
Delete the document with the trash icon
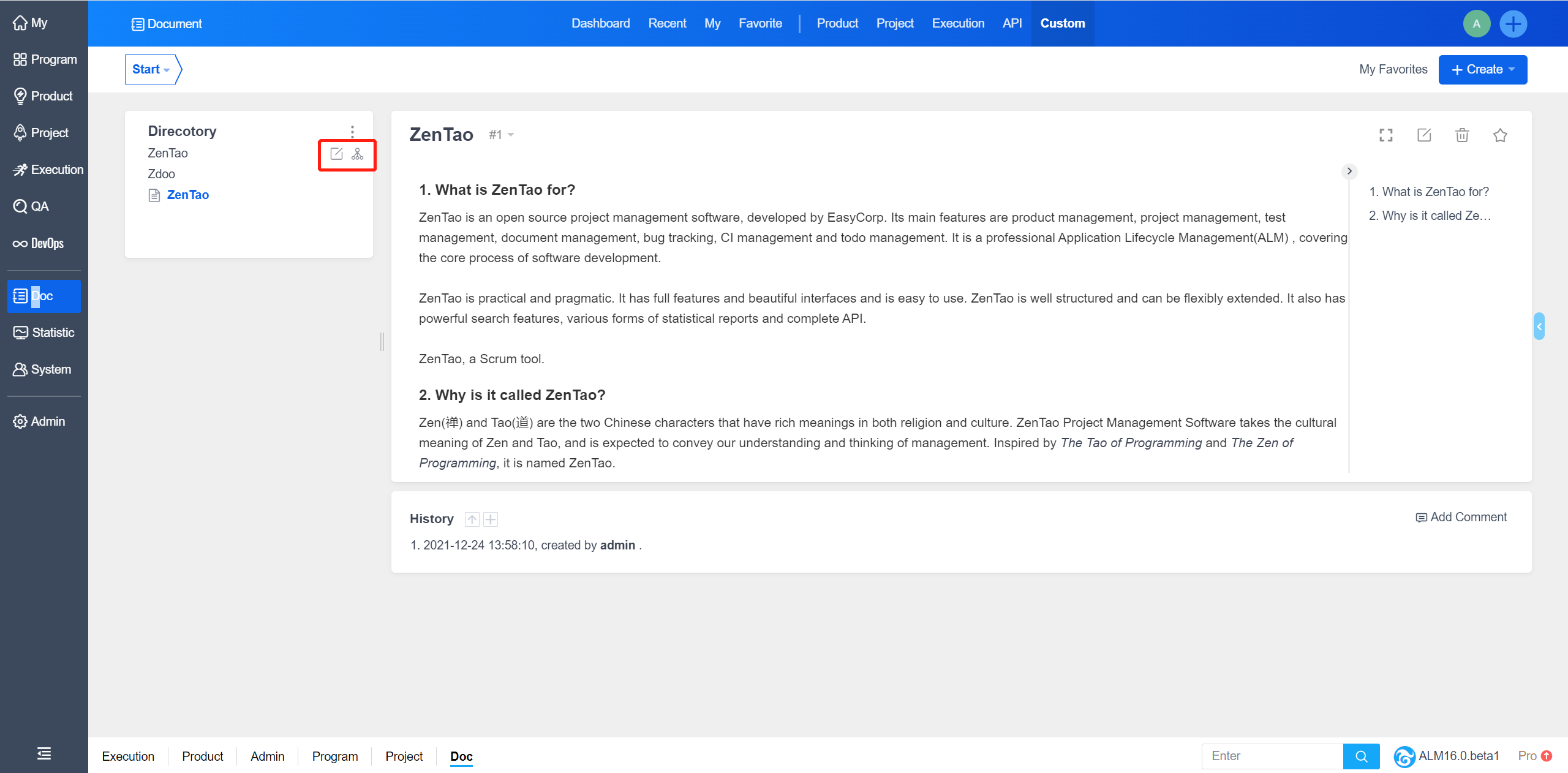[1462, 135]
